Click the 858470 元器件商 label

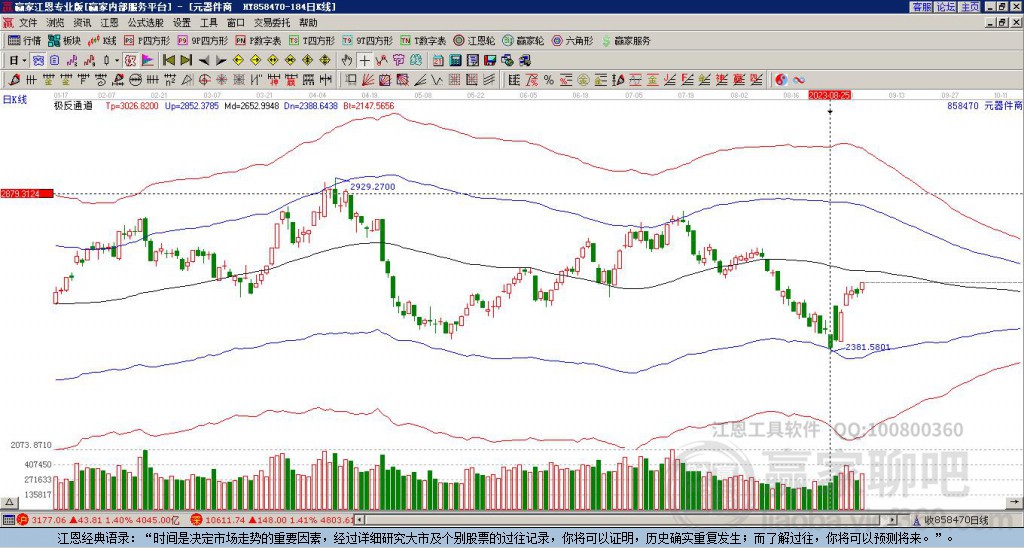pyautogui.click(x=985, y=105)
